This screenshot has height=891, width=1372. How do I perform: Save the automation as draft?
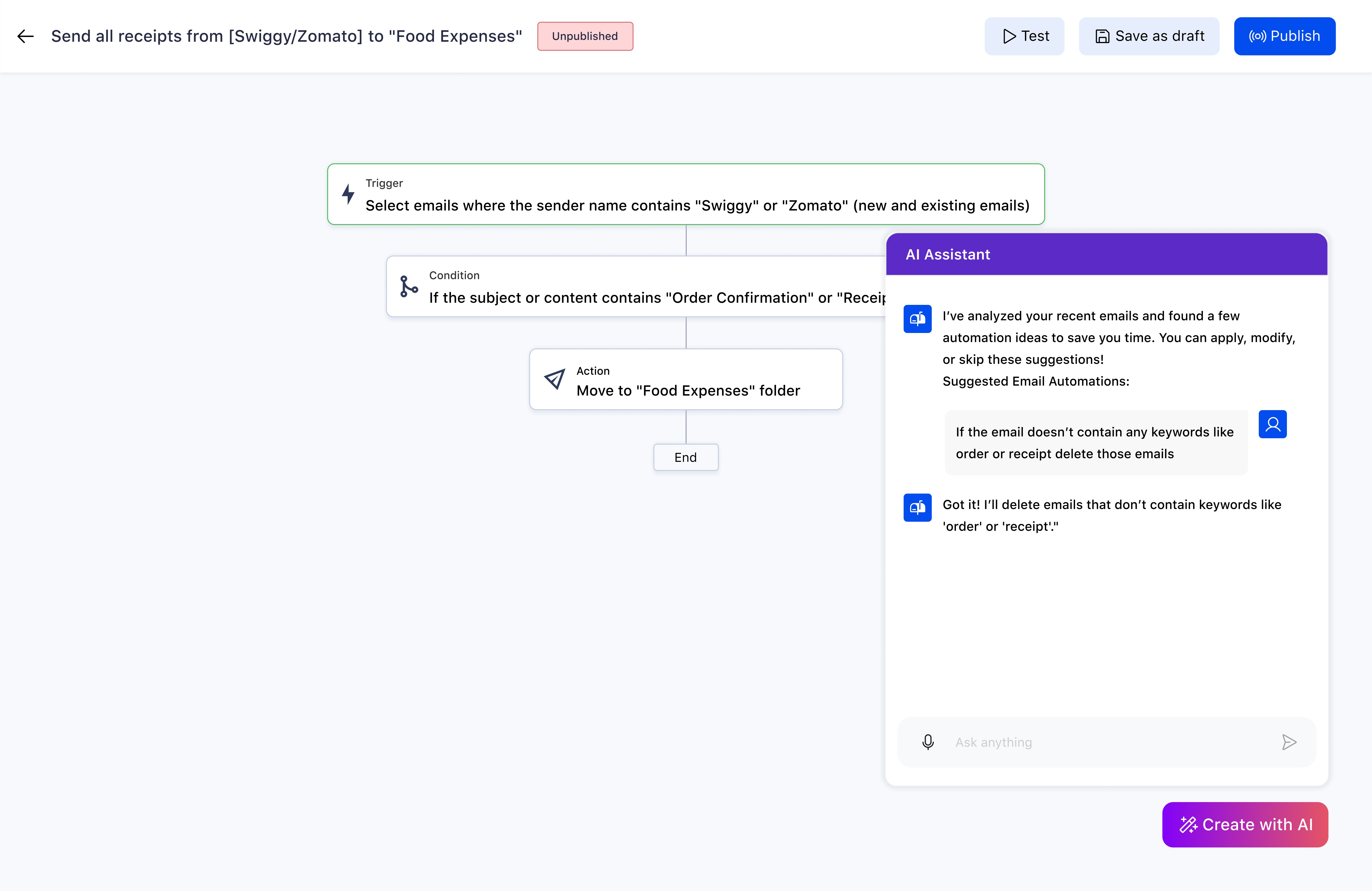pyautogui.click(x=1149, y=36)
